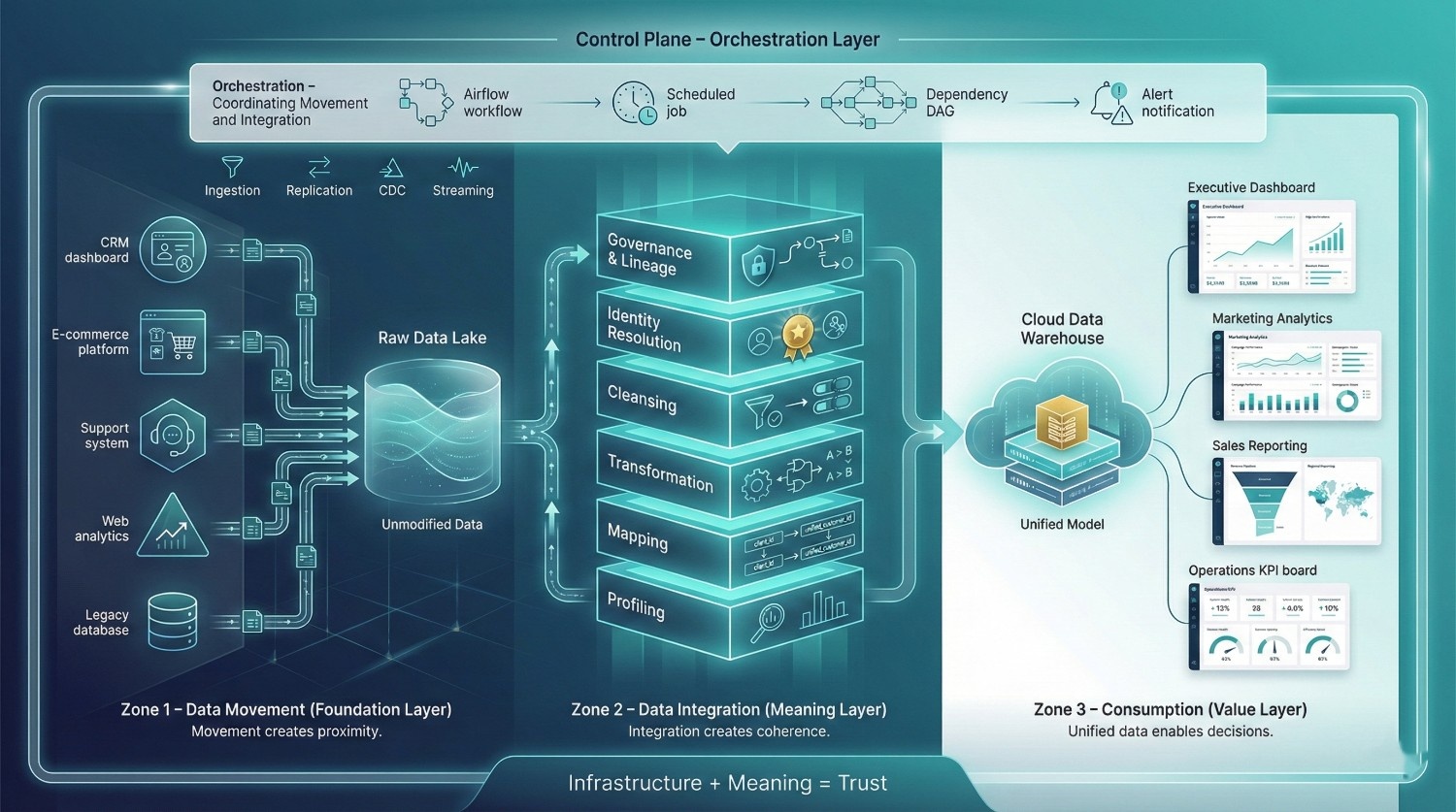This screenshot has height=812, width=1456.
Task: Open the Operations KPI board thumbnail
Action: point(1269,626)
